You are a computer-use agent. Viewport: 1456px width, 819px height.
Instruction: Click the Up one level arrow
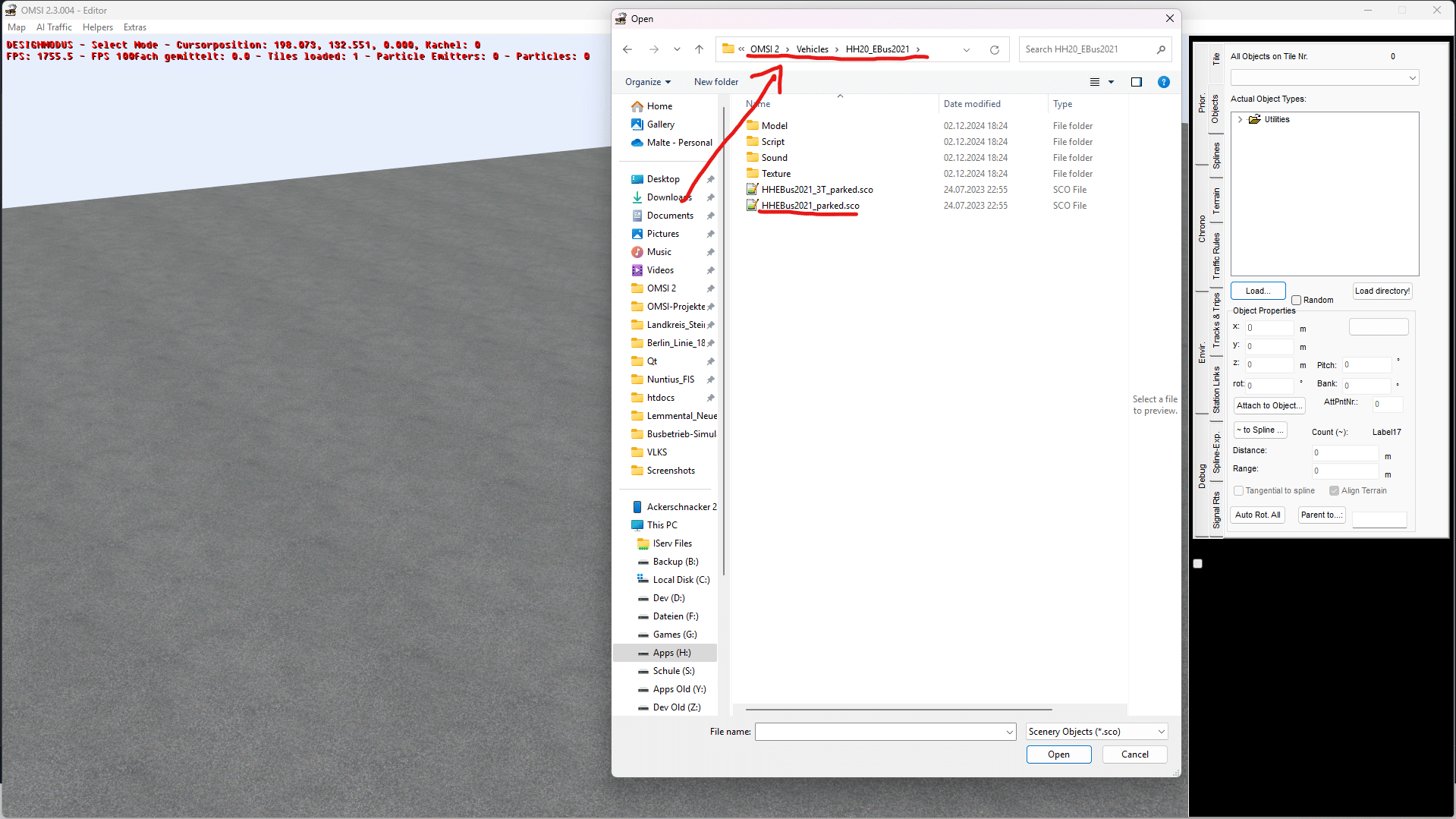coord(699,49)
